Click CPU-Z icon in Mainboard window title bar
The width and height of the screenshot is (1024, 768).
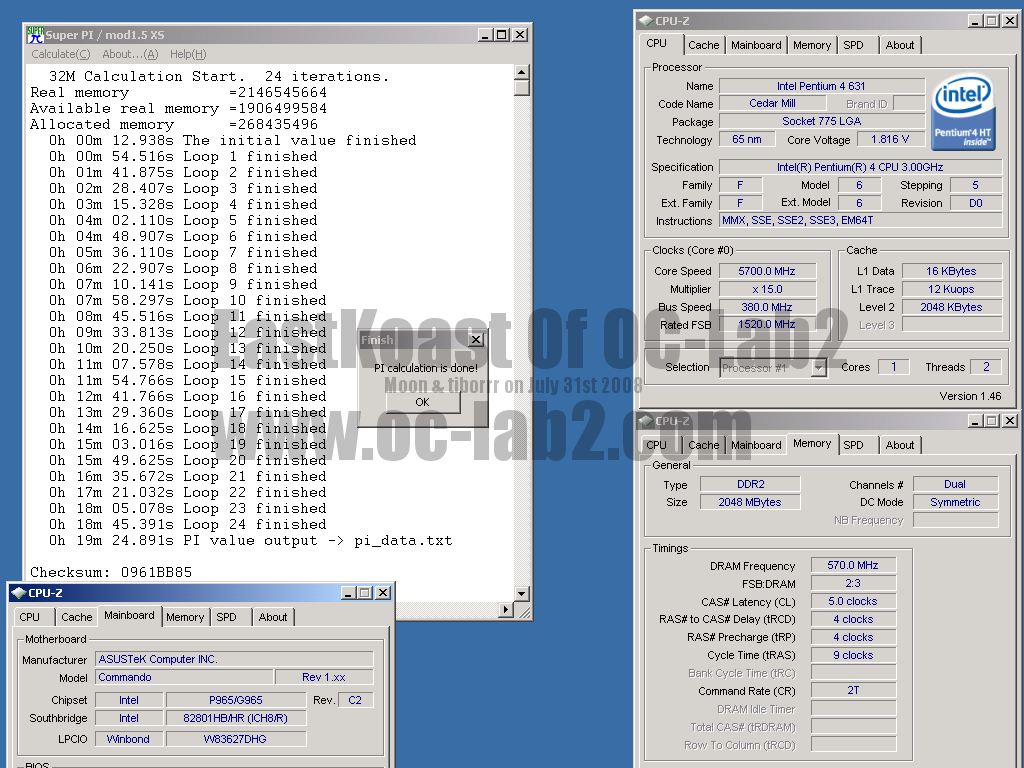point(19,593)
